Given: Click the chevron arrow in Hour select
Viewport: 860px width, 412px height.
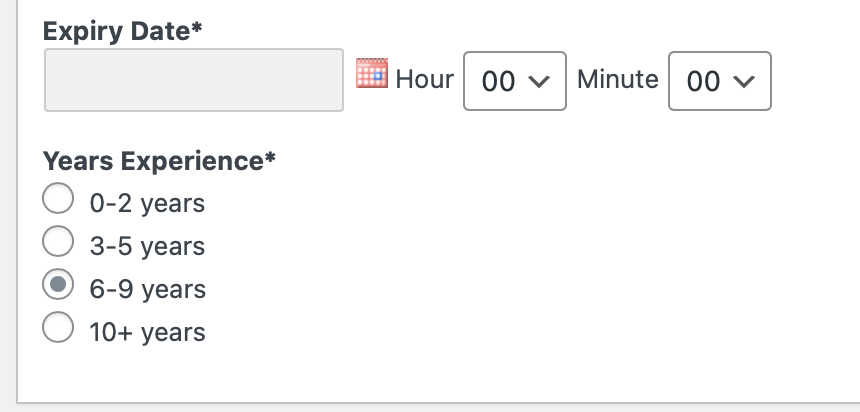Looking at the screenshot, I should click(539, 81).
